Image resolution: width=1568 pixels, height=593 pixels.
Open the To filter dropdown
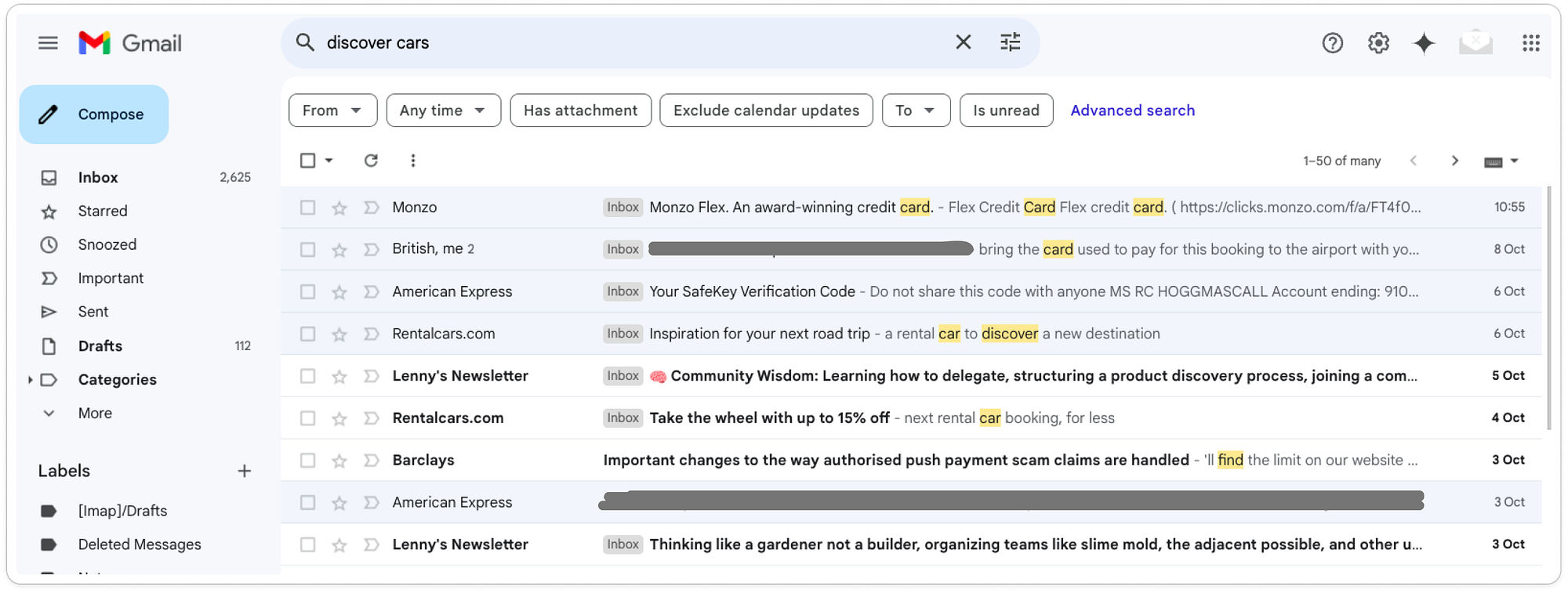coord(916,110)
